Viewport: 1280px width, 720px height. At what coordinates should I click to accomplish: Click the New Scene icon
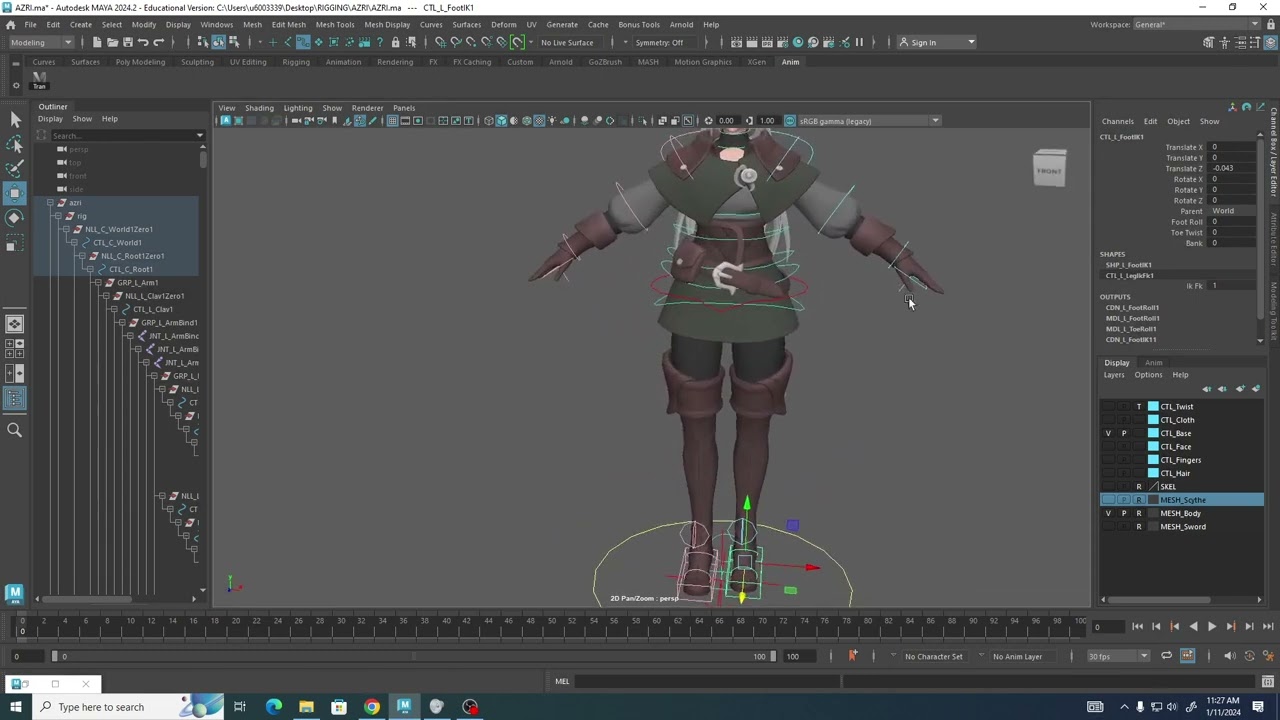click(97, 42)
